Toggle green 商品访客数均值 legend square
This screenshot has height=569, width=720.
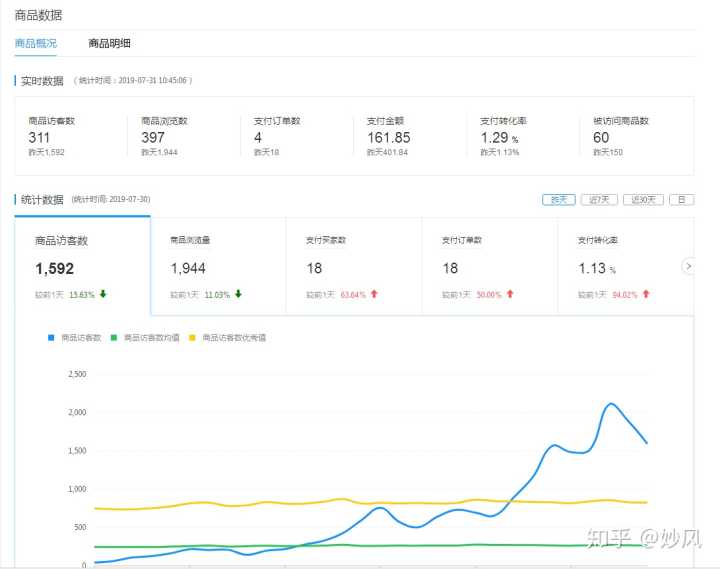point(114,338)
